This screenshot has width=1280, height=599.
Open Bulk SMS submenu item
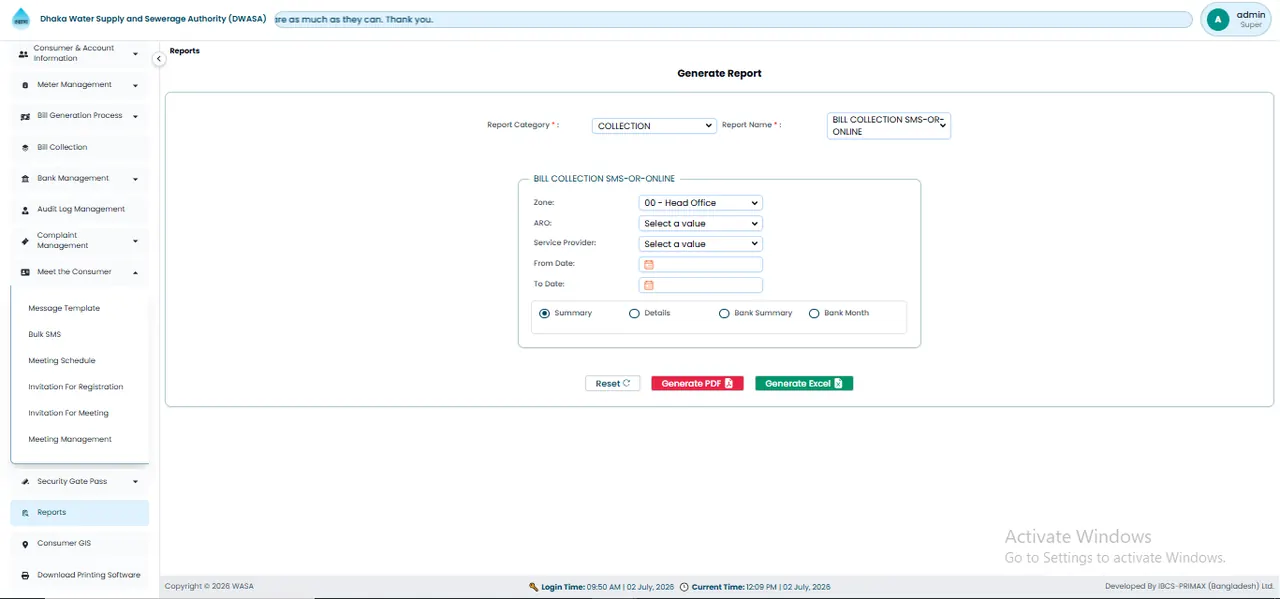45,334
